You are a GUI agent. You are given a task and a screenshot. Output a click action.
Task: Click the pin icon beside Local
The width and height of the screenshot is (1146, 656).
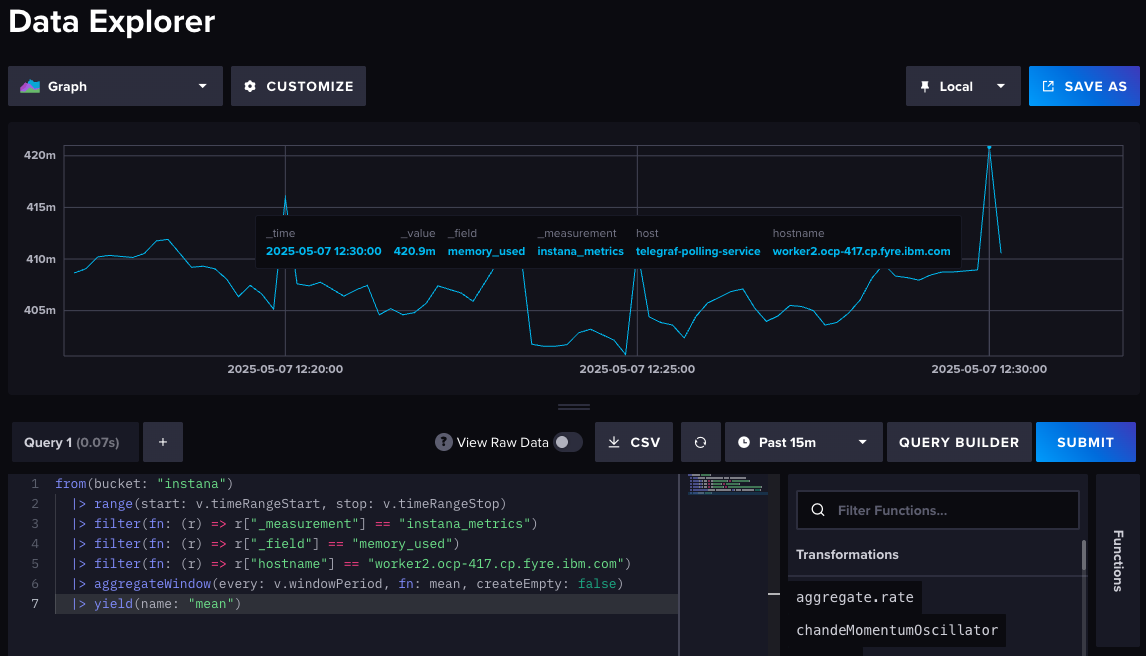tap(925, 86)
